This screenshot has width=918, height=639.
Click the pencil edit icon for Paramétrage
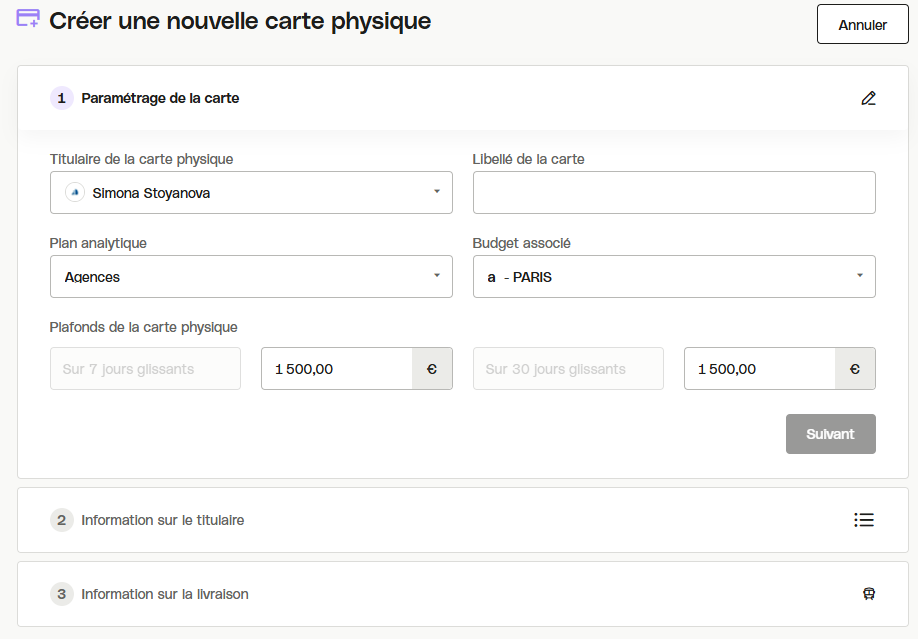pyautogui.click(x=868, y=98)
